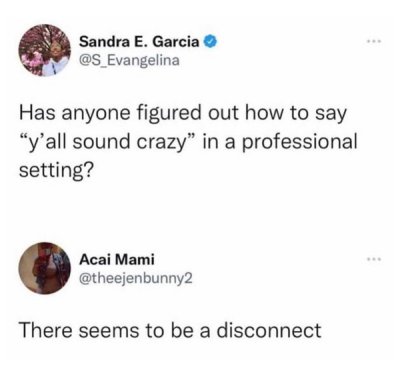Click the word "disconnect" in the reply
400x367 pixels.
[269, 330]
